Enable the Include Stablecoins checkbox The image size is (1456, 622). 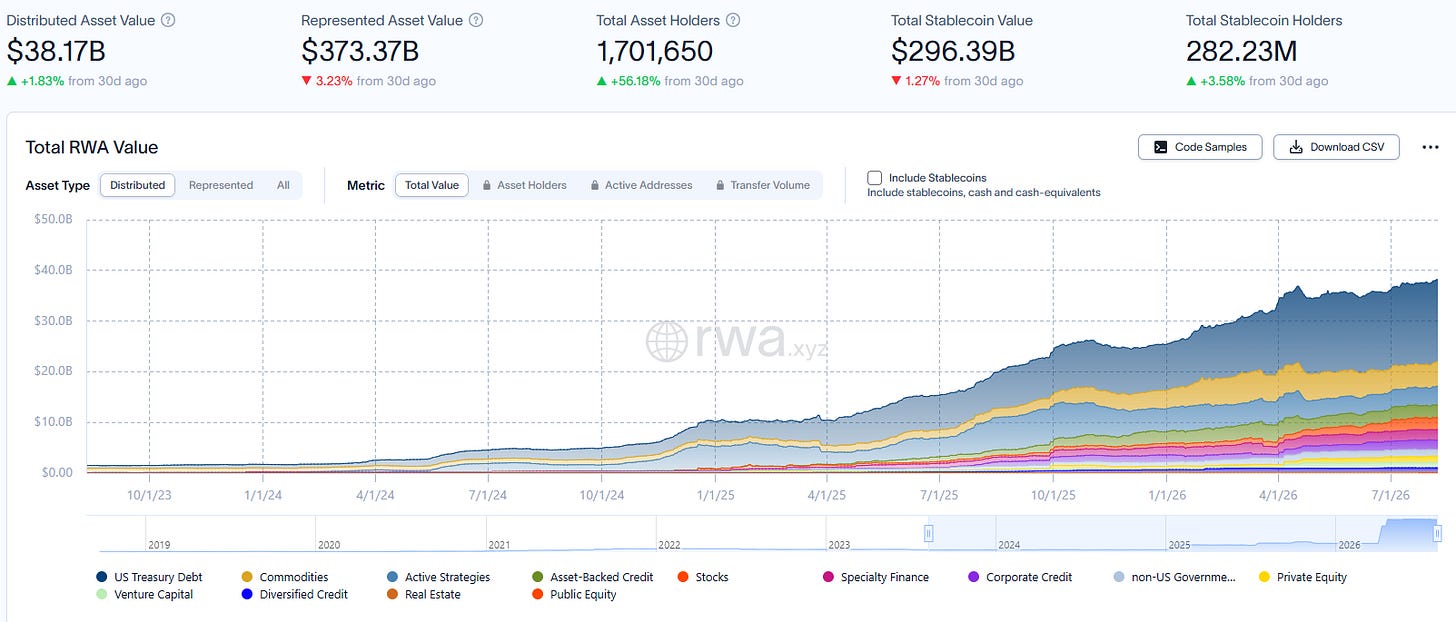pos(875,178)
